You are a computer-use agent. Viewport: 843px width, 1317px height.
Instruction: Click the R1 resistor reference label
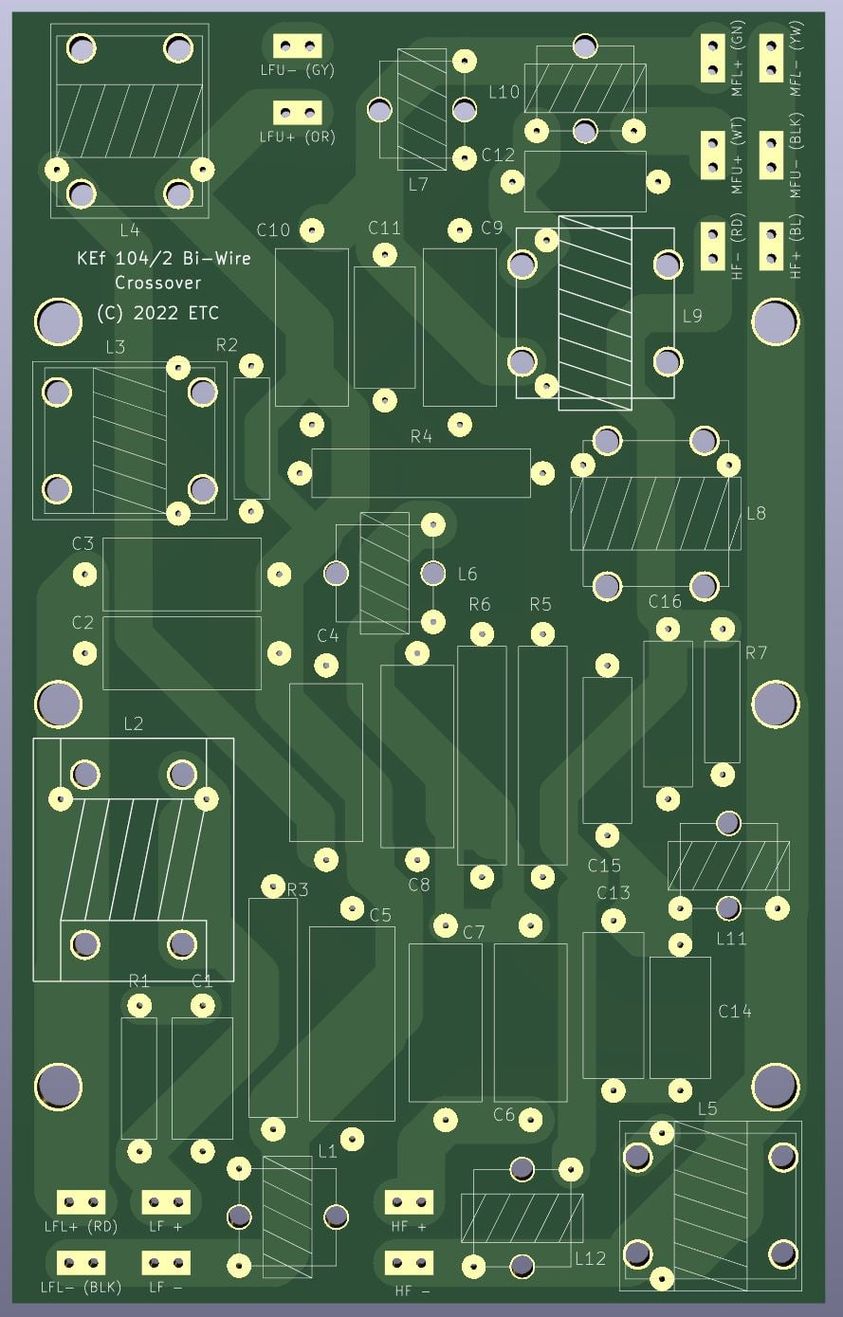139,981
